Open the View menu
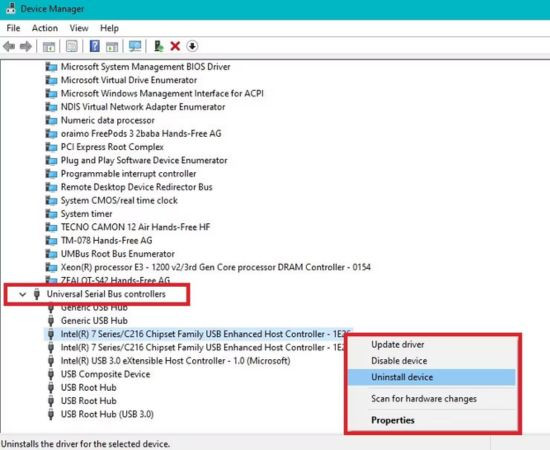 click(79, 28)
